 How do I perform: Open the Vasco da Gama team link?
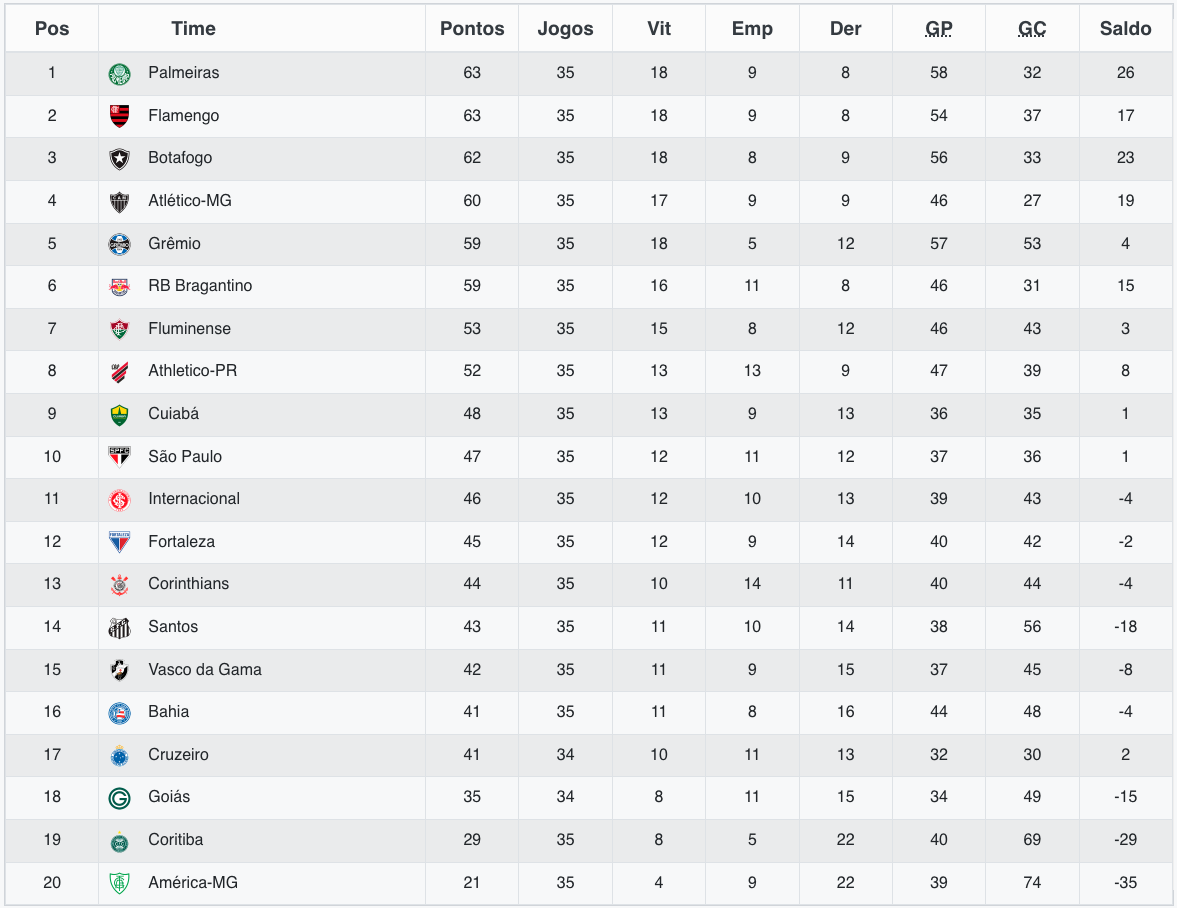(205, 670)
